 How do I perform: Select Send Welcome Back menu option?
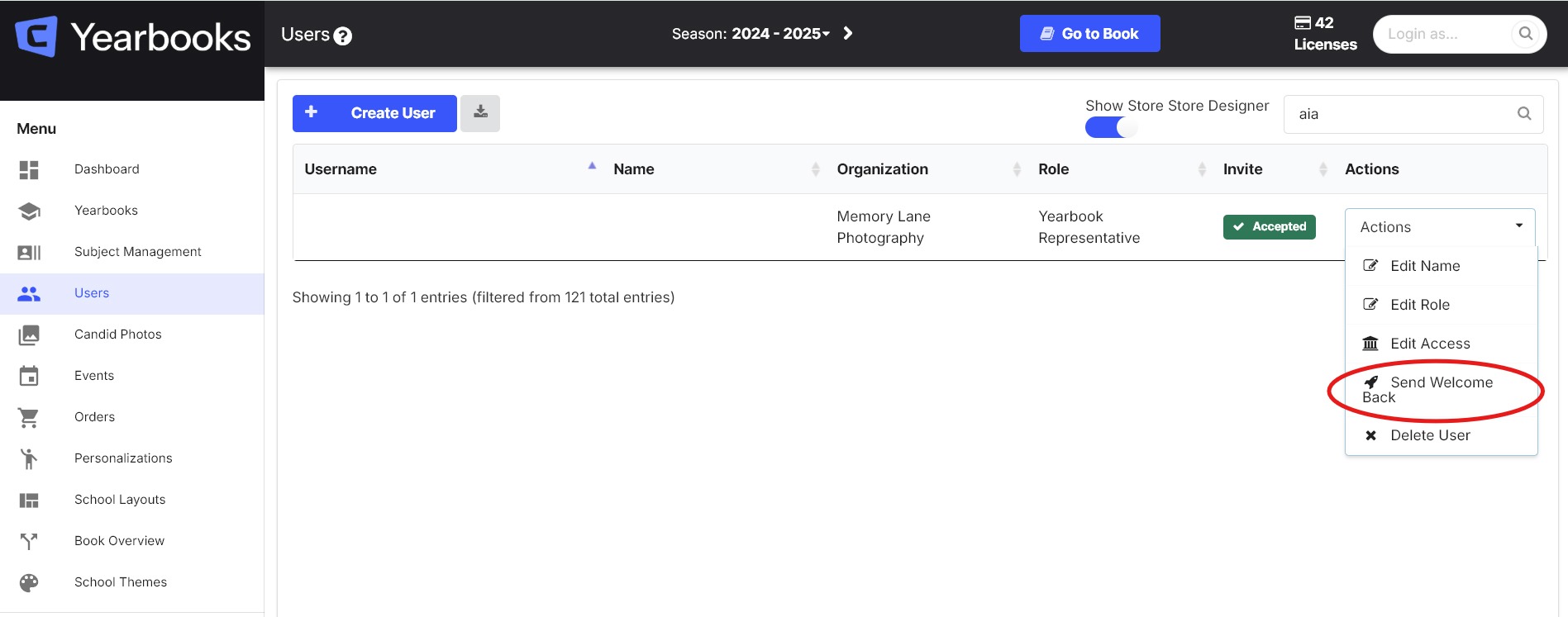coord(1441,390)
